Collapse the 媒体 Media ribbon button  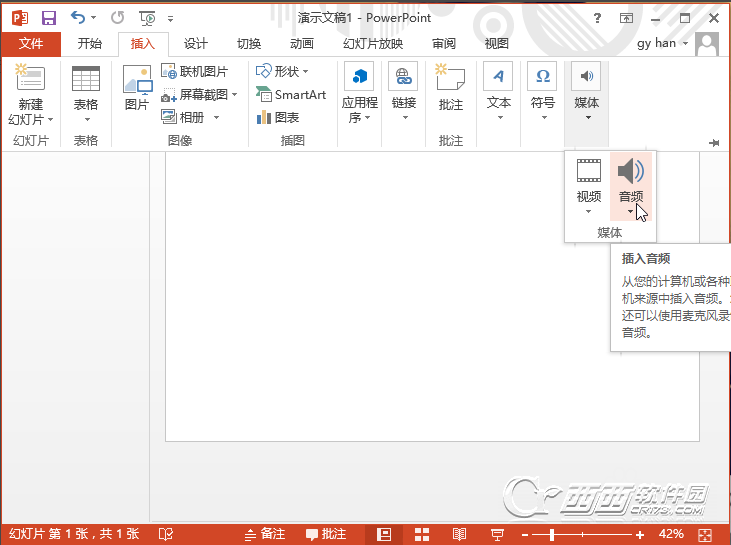coord(586,92)
